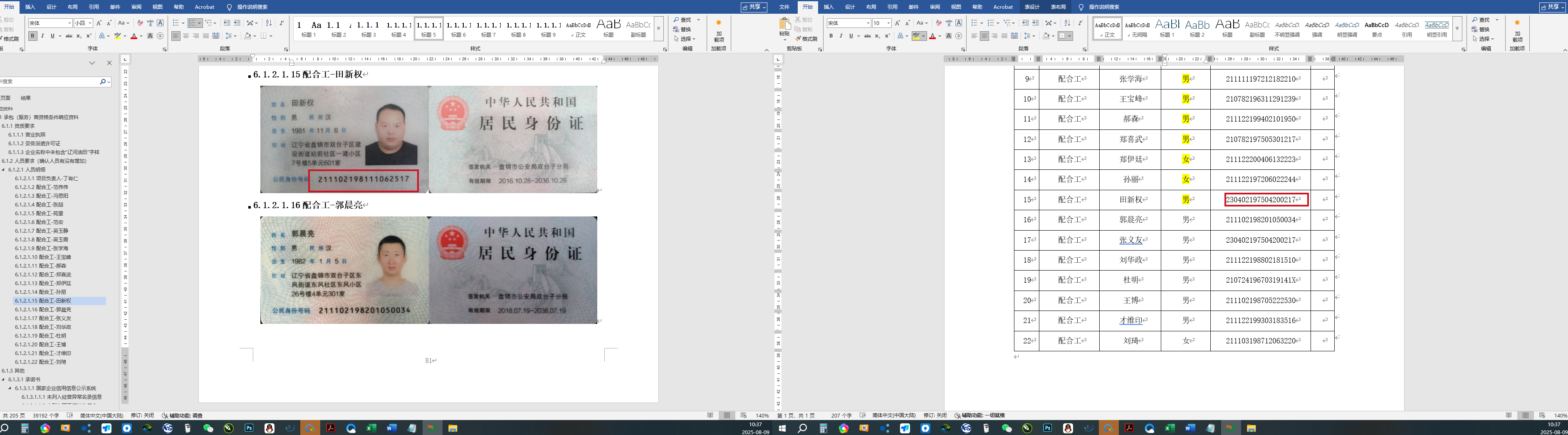Viewport: 1568px width, 435px height.
Task: Open Phonetic Guide in the ID-card document ribbon
Action: [150, 23]
